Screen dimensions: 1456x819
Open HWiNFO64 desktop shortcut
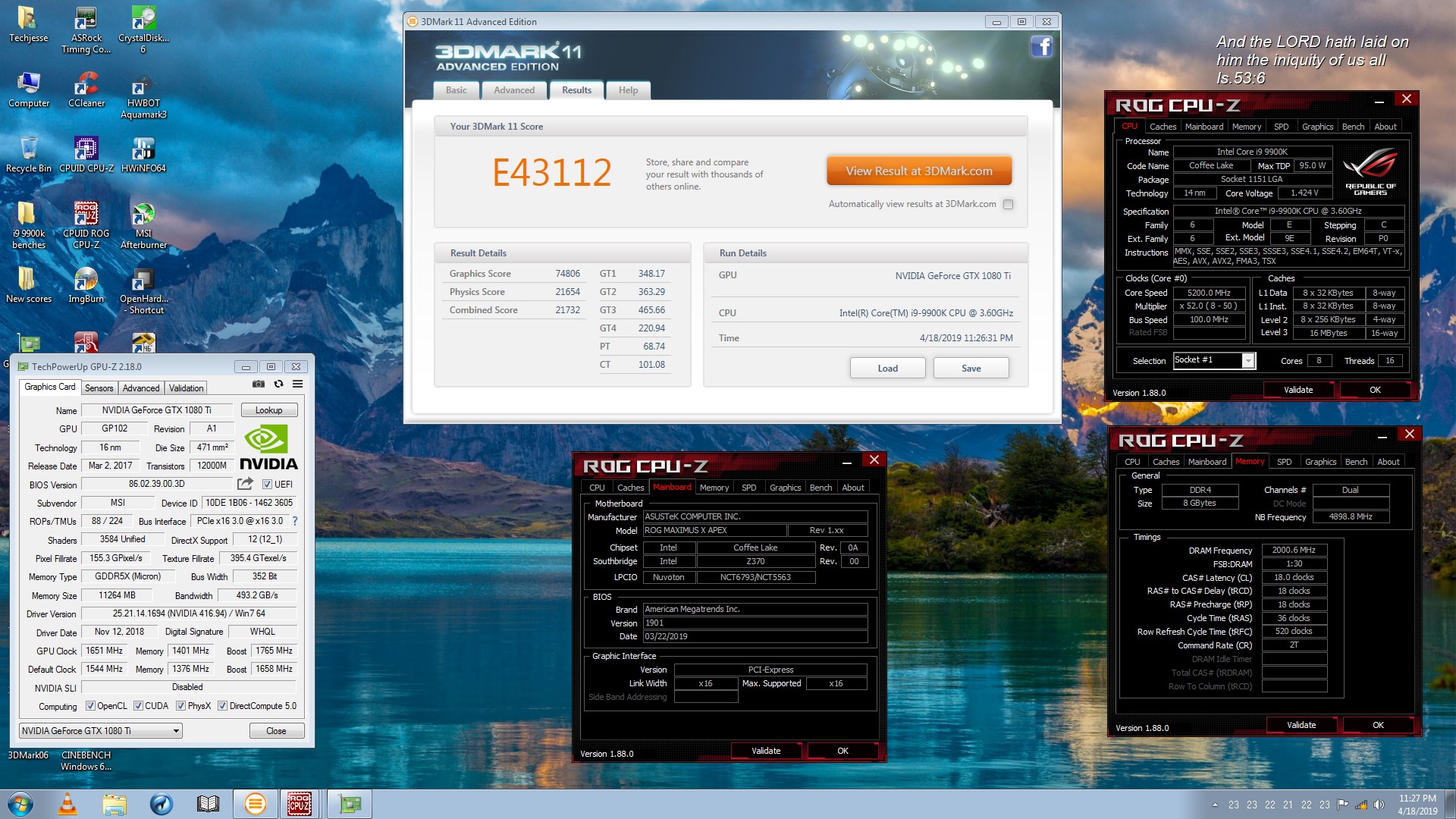point(143,155)
